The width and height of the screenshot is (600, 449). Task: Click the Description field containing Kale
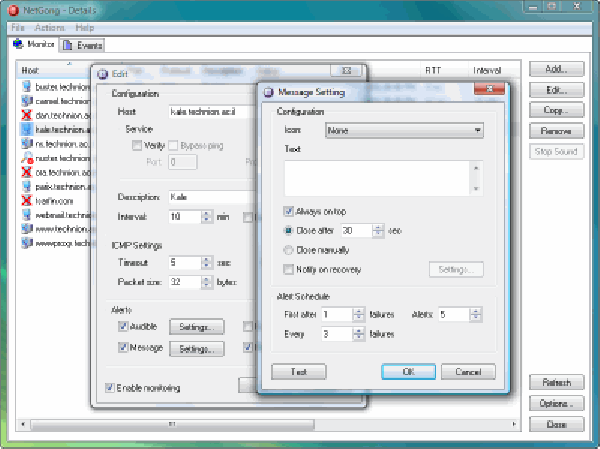[213, 197]
